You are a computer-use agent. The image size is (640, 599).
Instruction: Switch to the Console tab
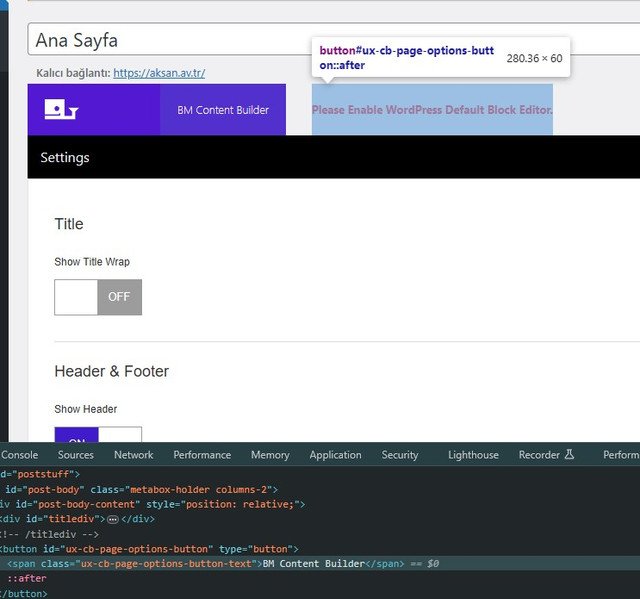(x=19, y=455)
